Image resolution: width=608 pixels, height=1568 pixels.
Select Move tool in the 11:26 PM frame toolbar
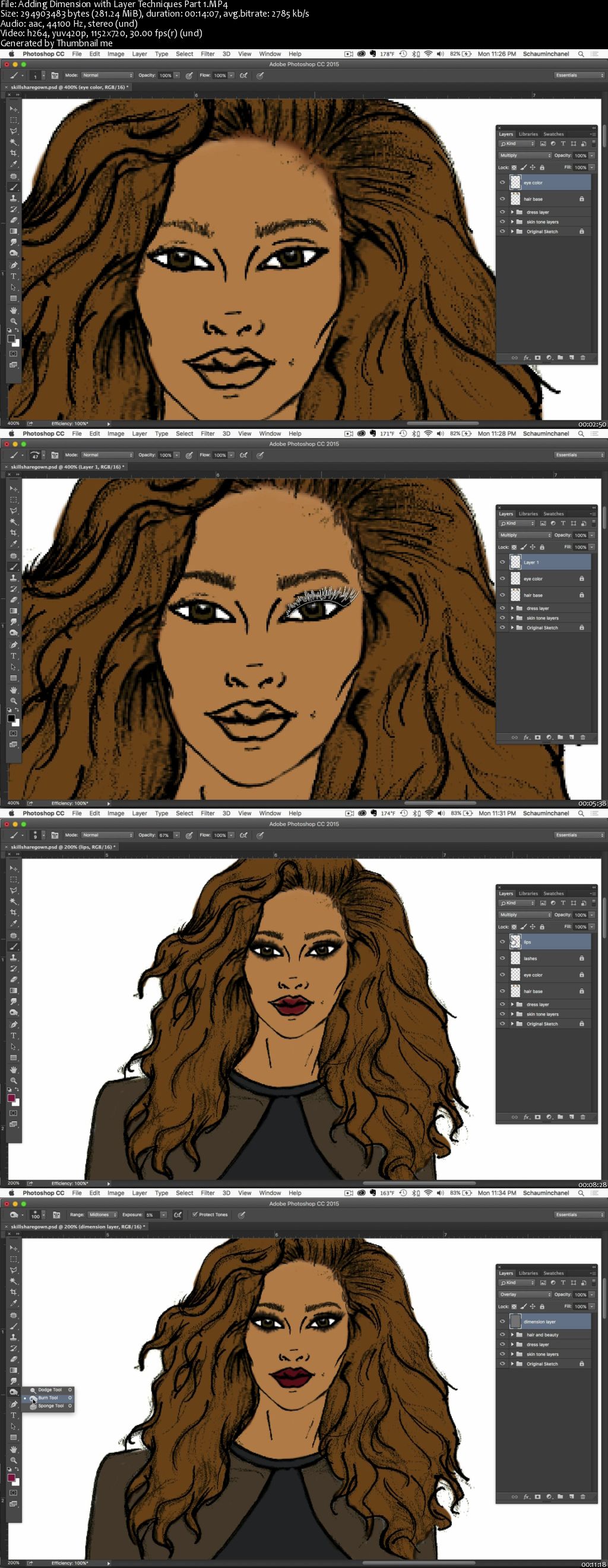click(x=13, y=109)
